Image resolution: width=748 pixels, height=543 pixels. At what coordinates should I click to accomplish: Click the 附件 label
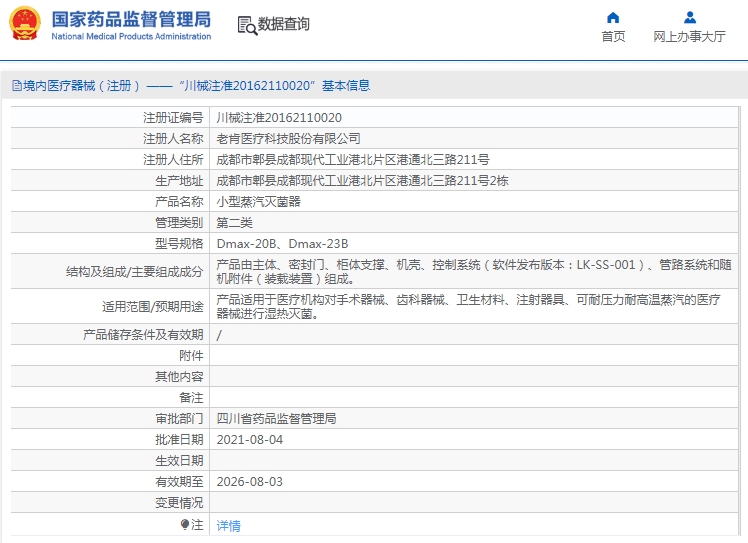coord(191,356)
